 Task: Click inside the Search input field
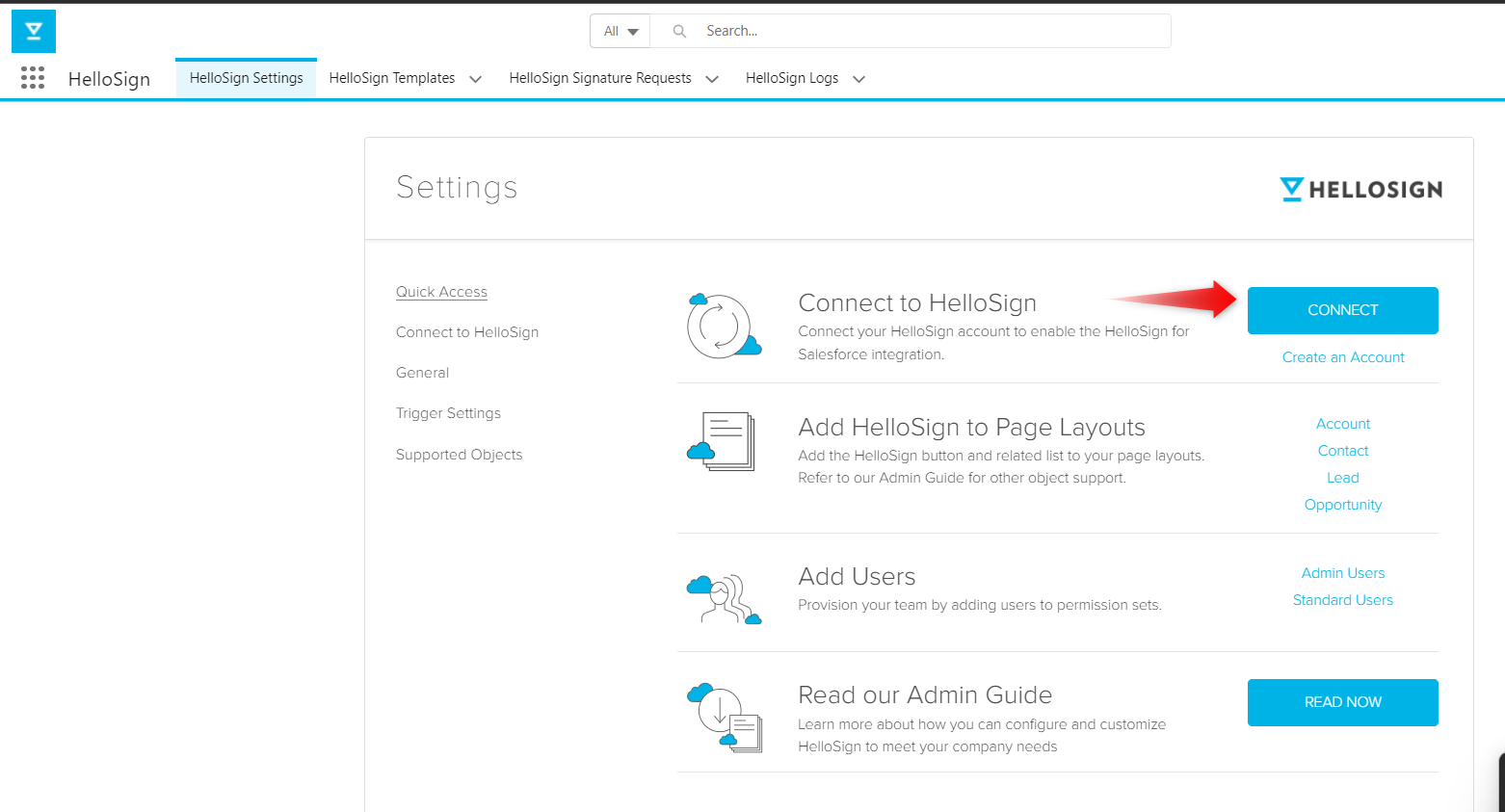coord(867,31)
